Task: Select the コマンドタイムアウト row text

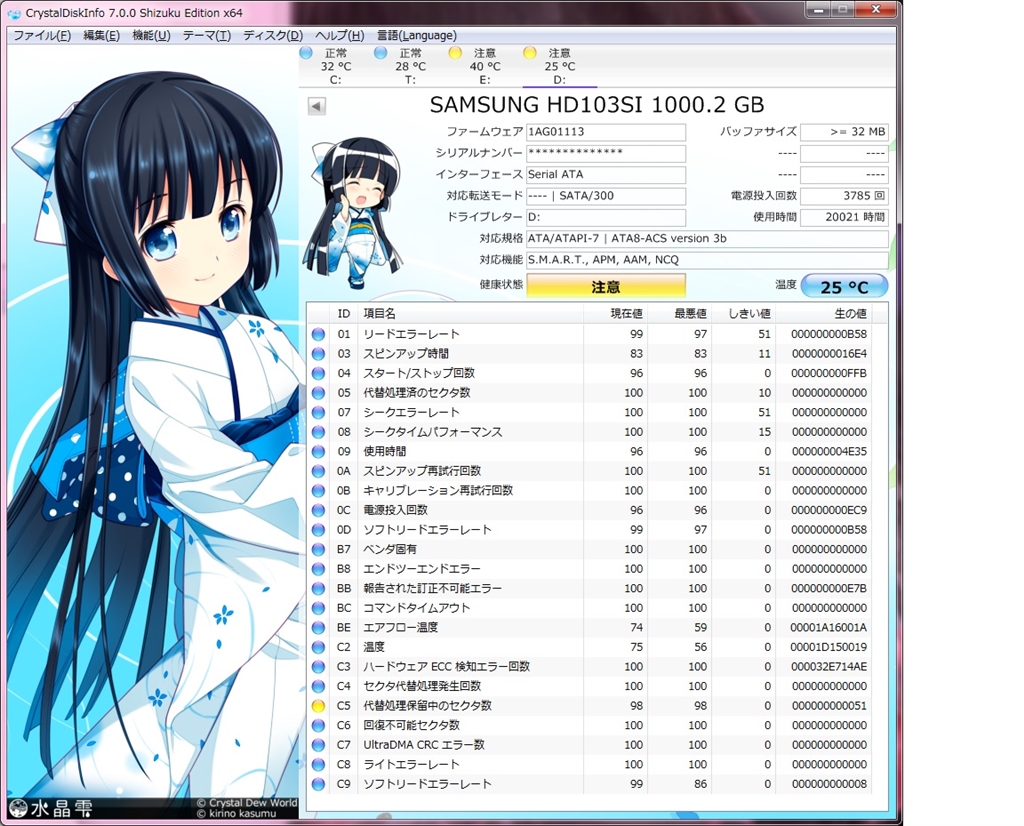Action: point(417,608)
